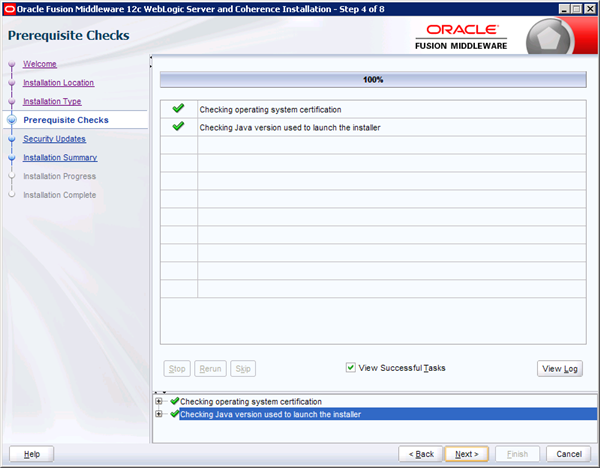The height and width of the screenshot is (468, 600).
Task: Open the Security Updates step
Action: click(x=54, y=139)
